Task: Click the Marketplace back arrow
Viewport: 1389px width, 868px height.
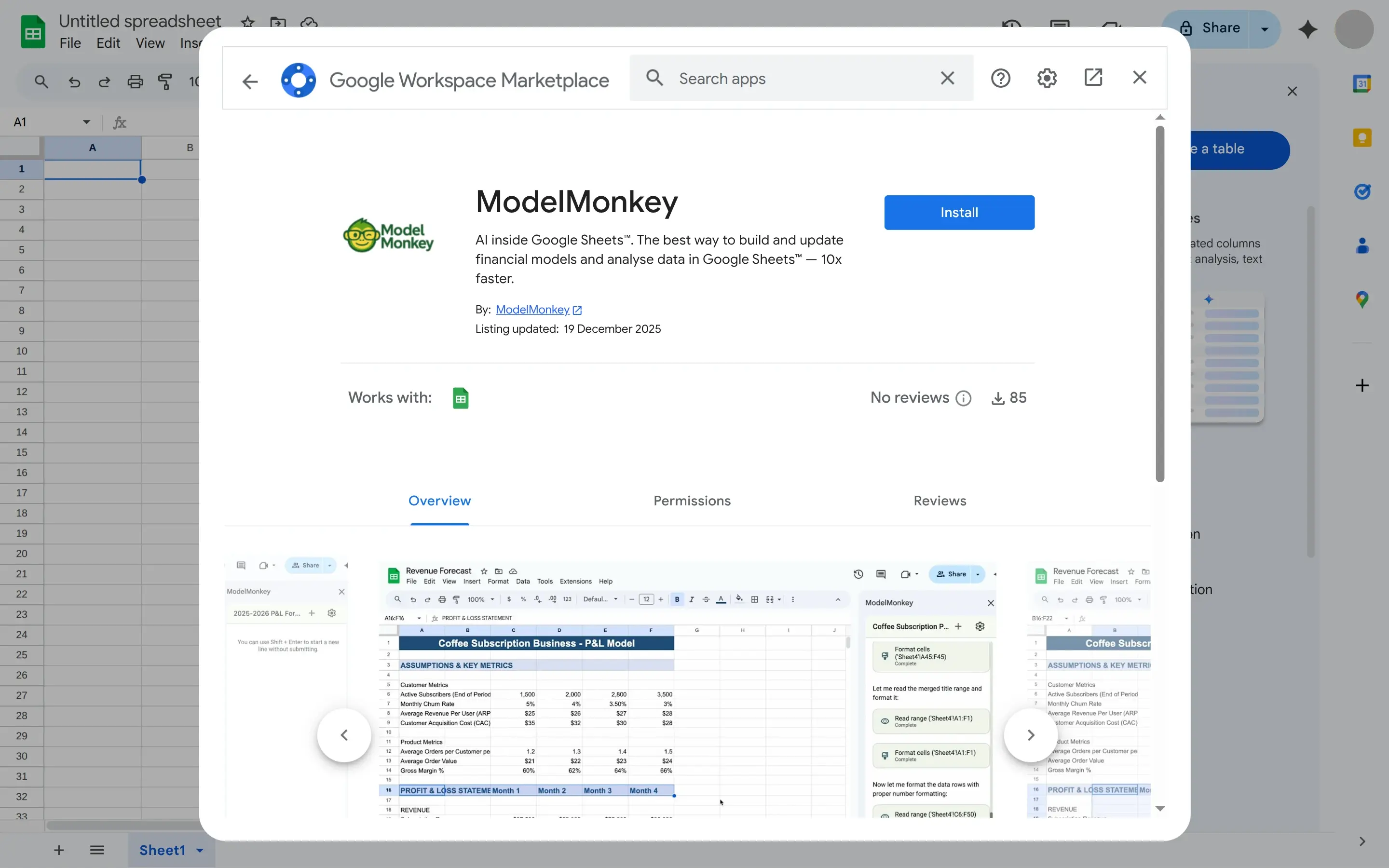Action: point(250,81)
